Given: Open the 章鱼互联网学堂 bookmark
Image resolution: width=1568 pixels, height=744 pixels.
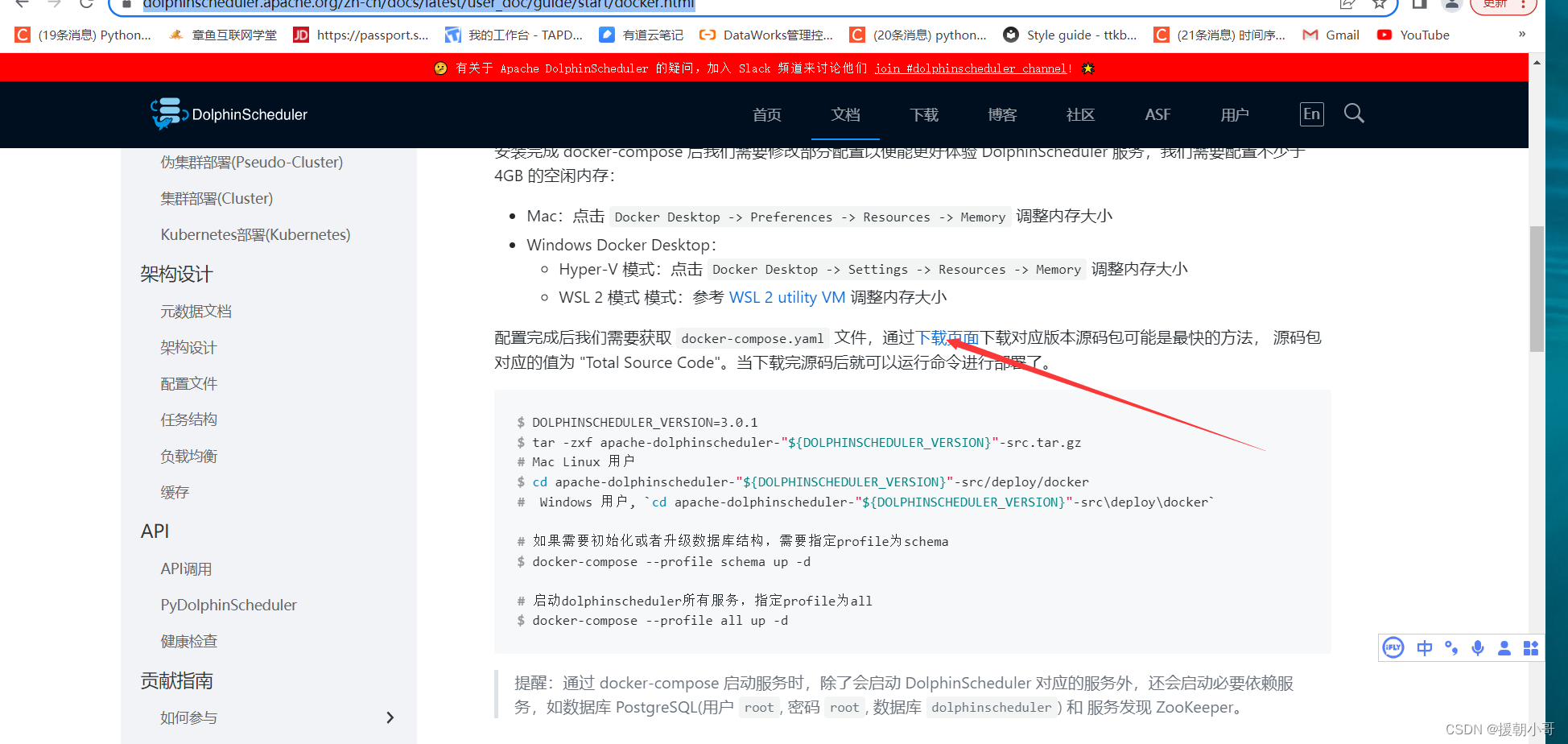Looking at the screenshot, I should 222,35.
